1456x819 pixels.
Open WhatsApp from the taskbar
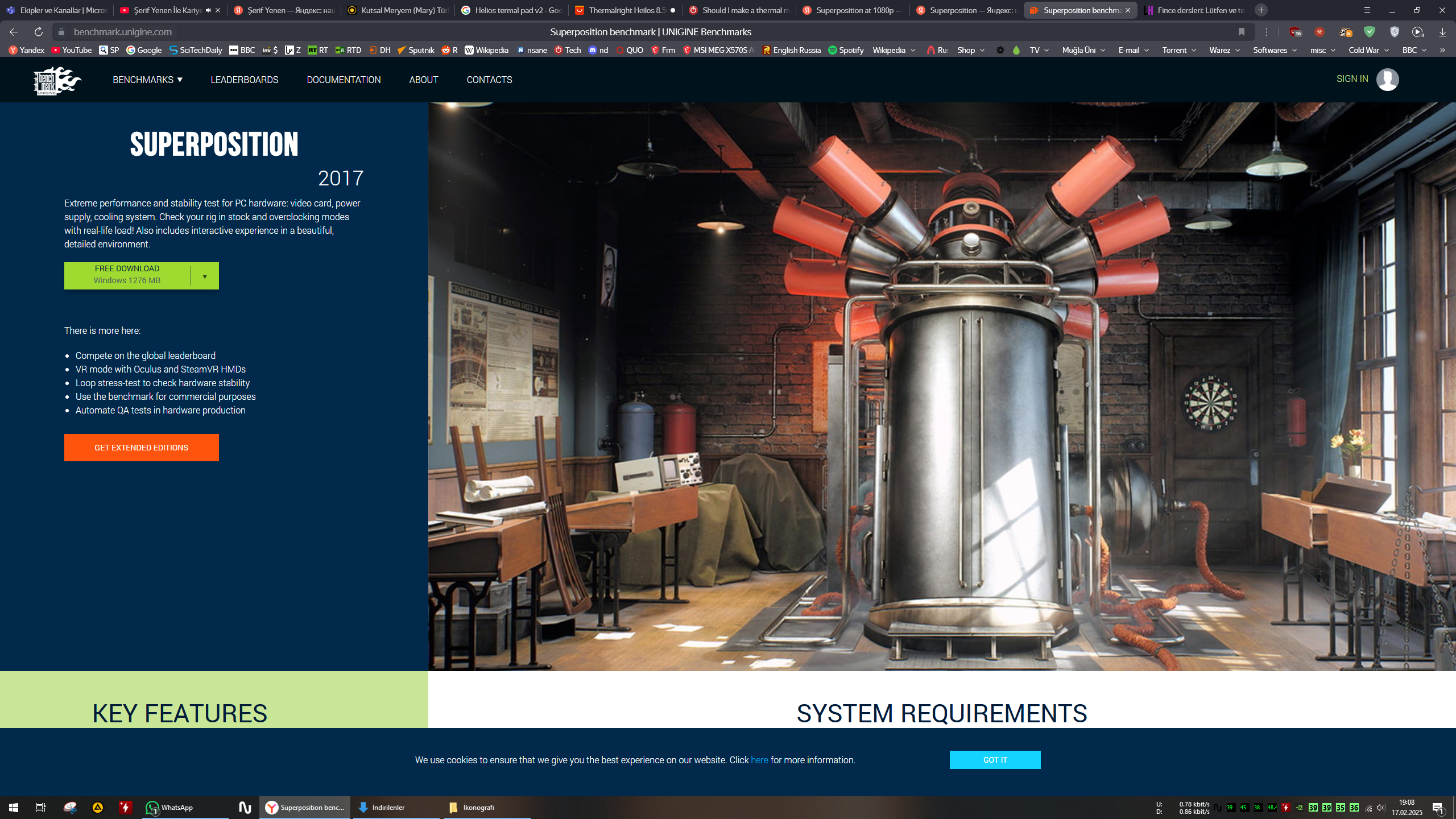click(x=185, y=808)
